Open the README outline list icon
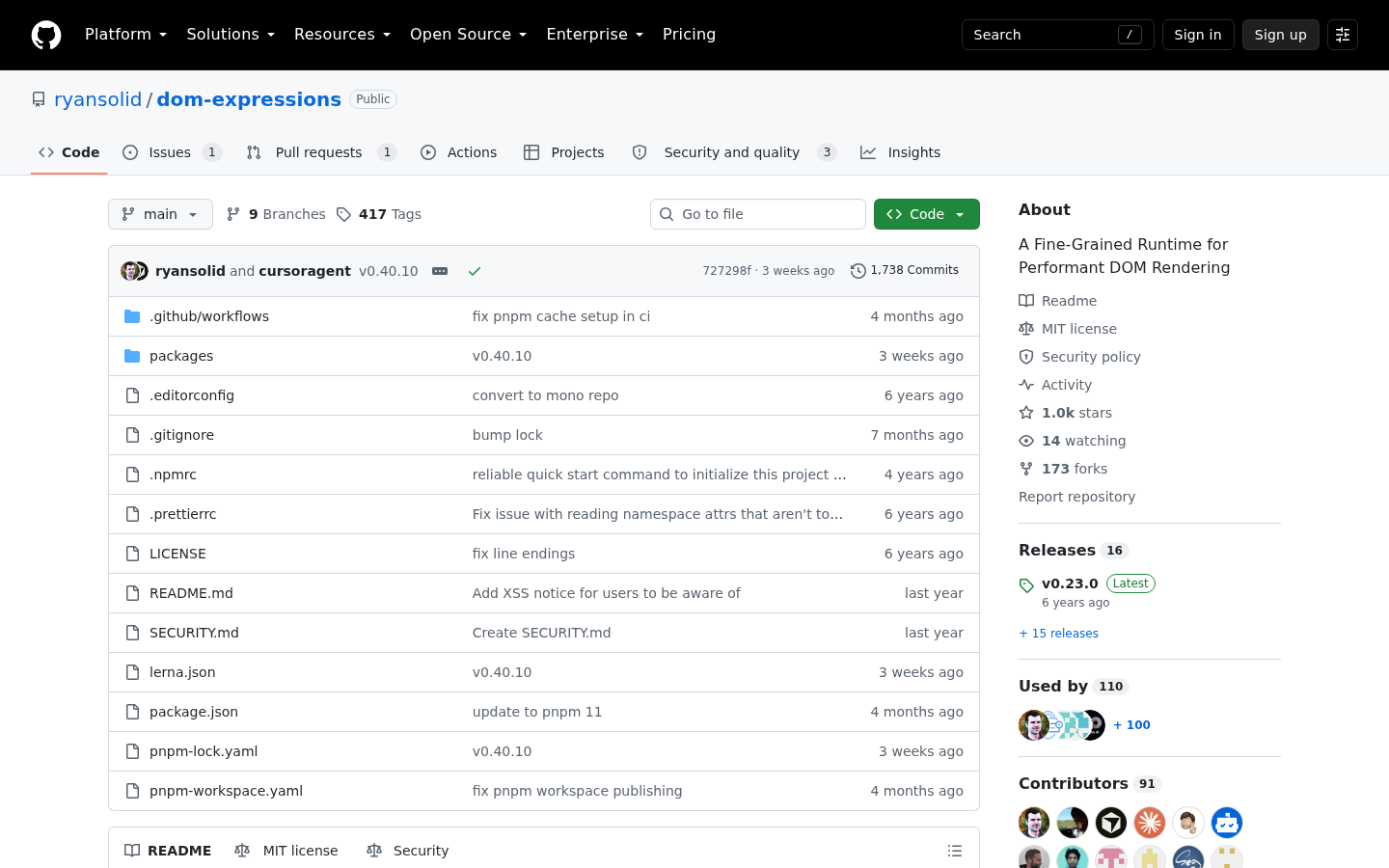Screen dimensions: 1389x868 pyautogui.click(x=955, y=851)
